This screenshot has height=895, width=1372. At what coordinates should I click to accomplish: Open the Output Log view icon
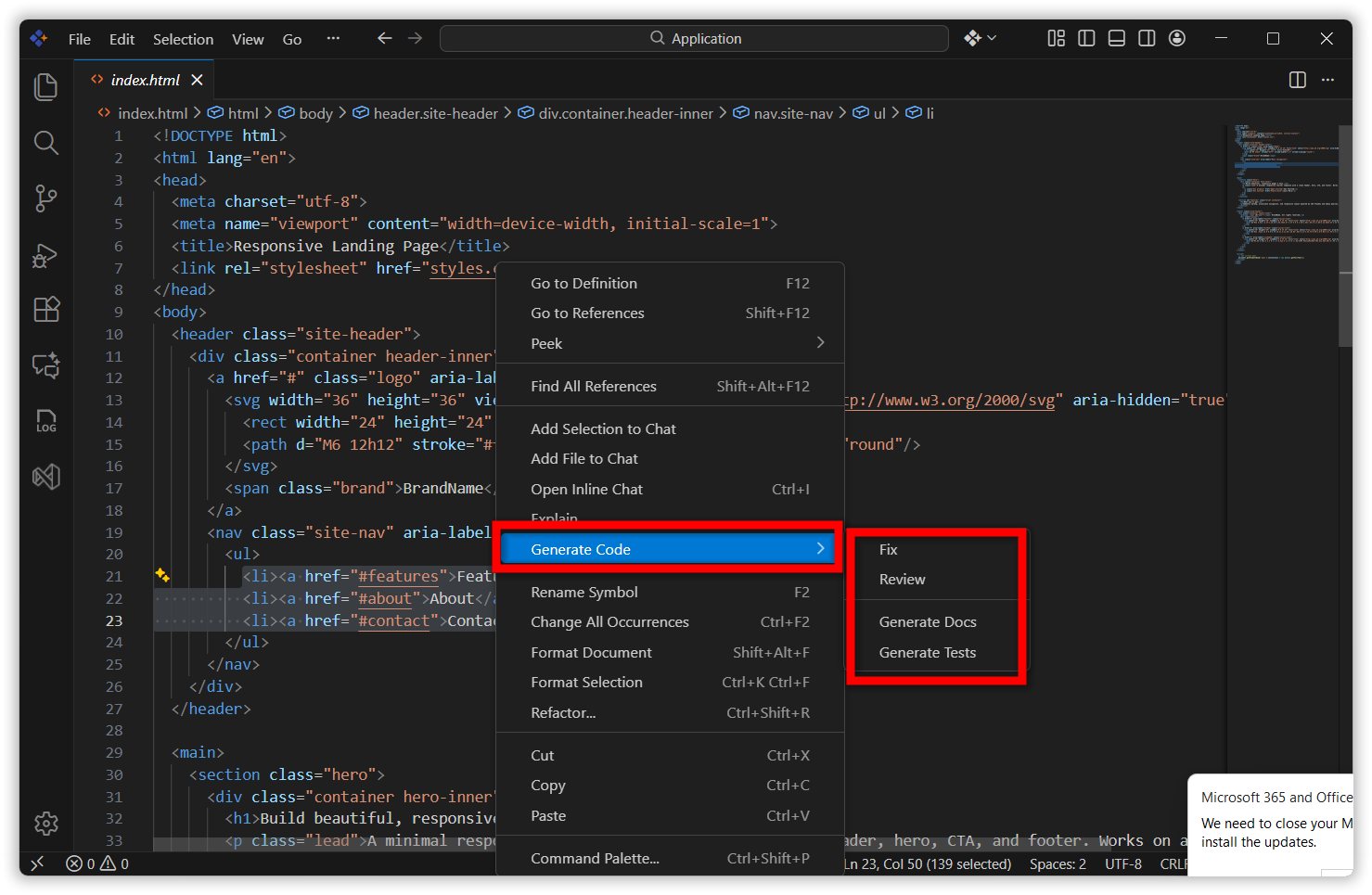(x=45, y=421)
